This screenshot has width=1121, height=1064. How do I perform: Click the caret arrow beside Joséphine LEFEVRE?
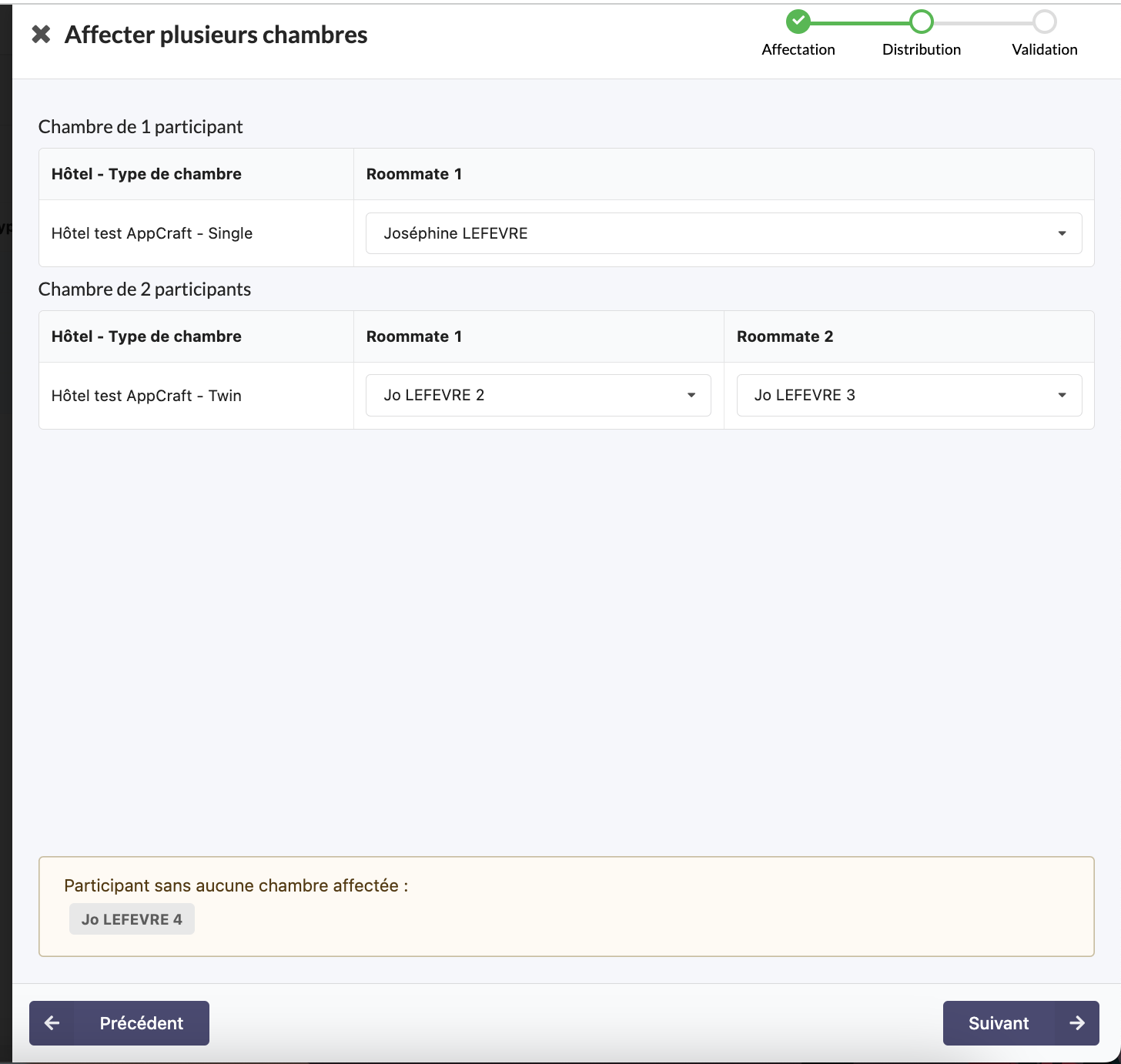tap(1062, 233)
